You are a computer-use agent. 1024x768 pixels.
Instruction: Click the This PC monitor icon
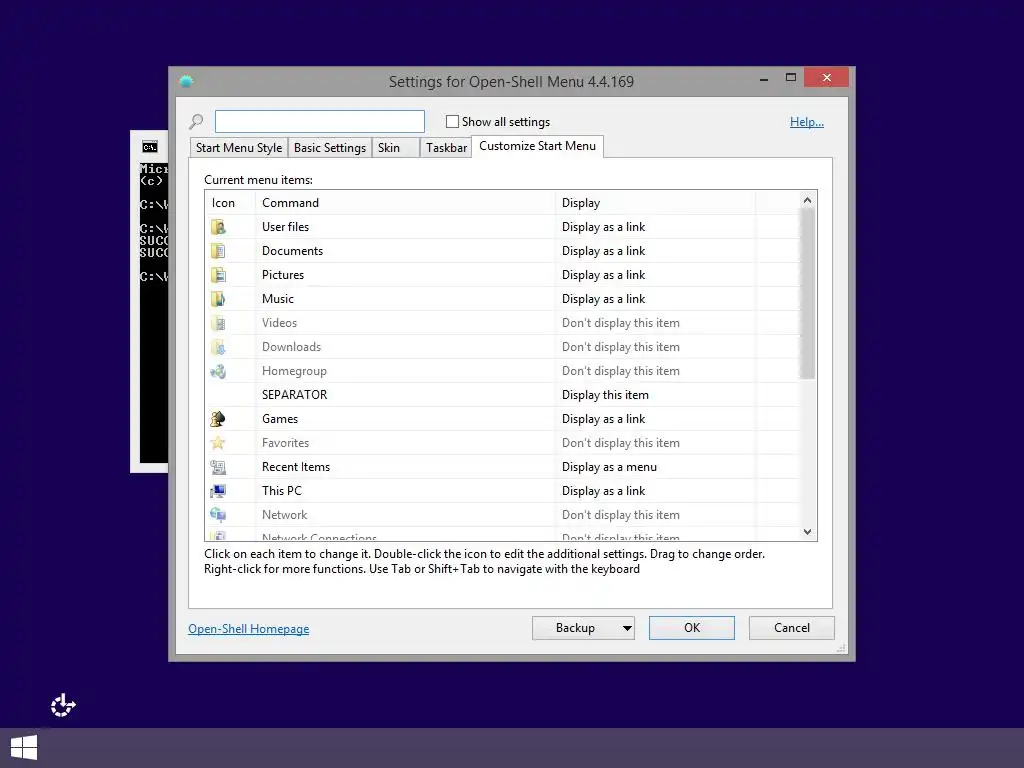[218, 490]
